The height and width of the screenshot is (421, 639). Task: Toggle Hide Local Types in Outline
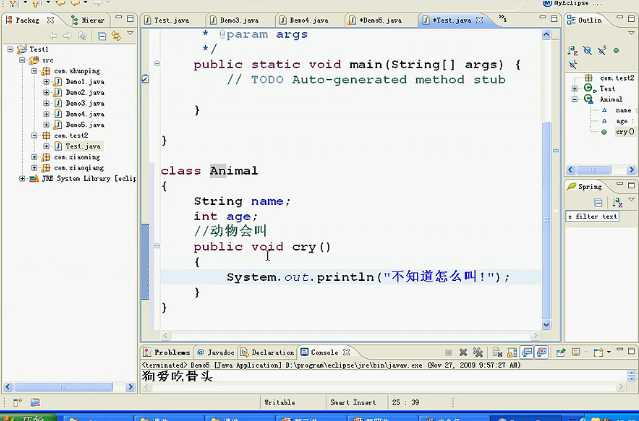coord(573,64)
